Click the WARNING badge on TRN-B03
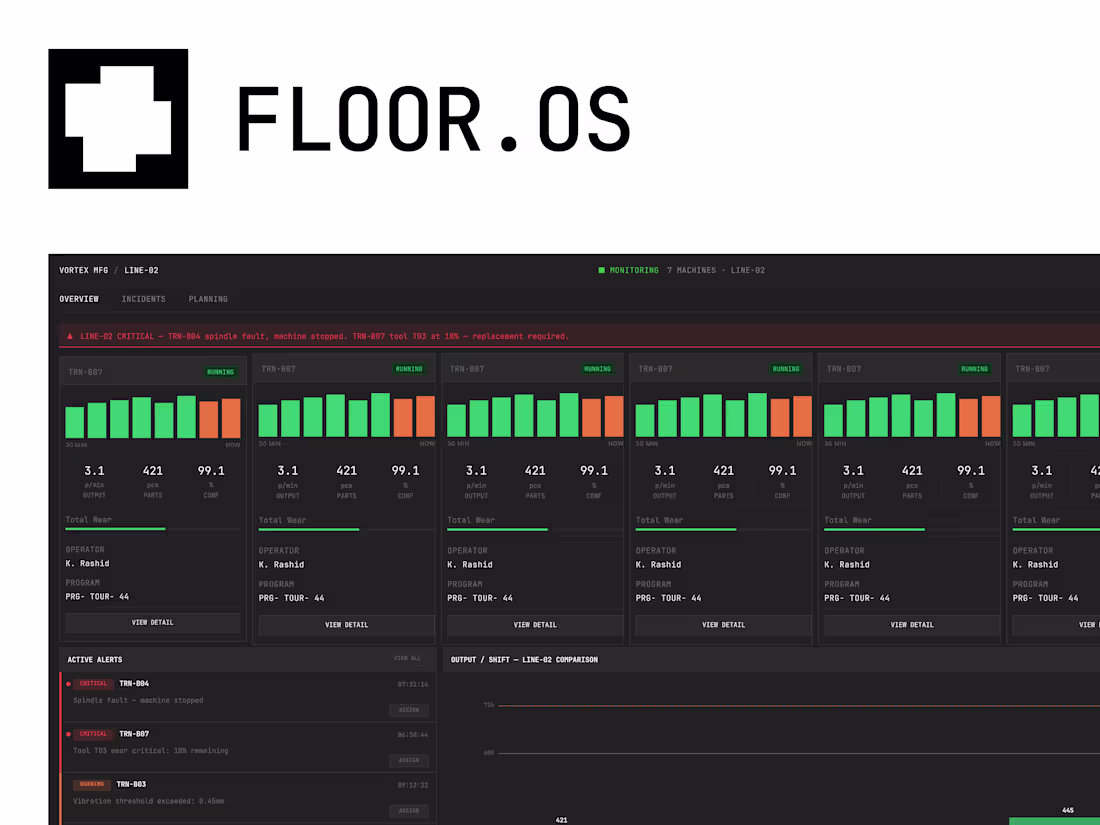This screenshot has height=825, width=1100. [x=92, y=784]
